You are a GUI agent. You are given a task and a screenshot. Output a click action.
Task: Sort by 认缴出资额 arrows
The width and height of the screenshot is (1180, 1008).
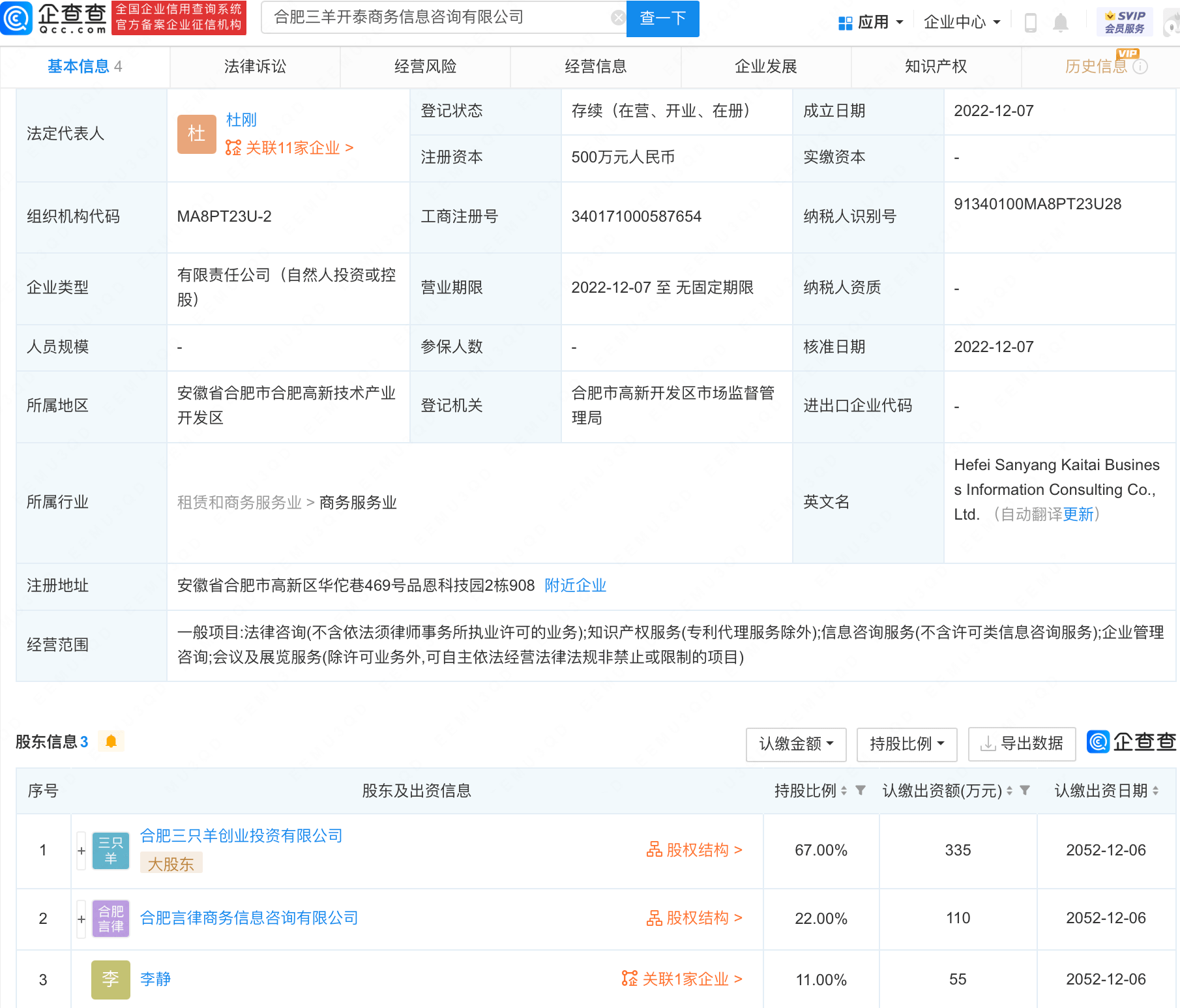pos(1009,791)
